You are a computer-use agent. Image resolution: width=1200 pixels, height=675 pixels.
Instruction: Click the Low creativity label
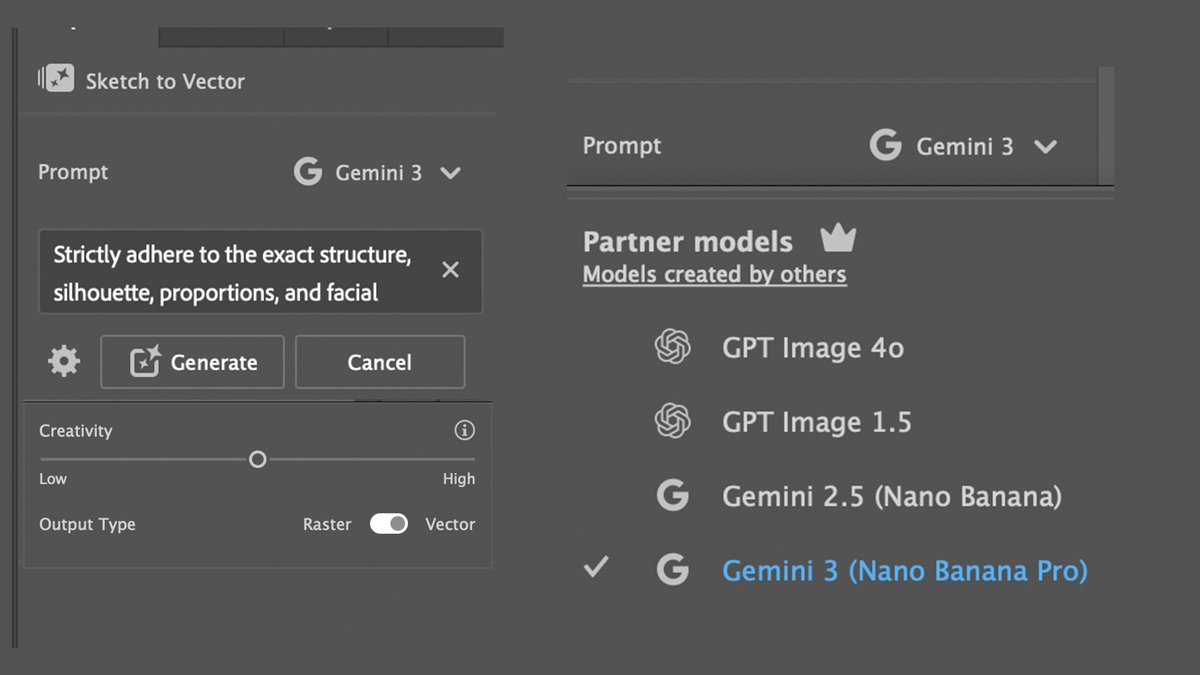pyautogui.click(x=53, y=479)
